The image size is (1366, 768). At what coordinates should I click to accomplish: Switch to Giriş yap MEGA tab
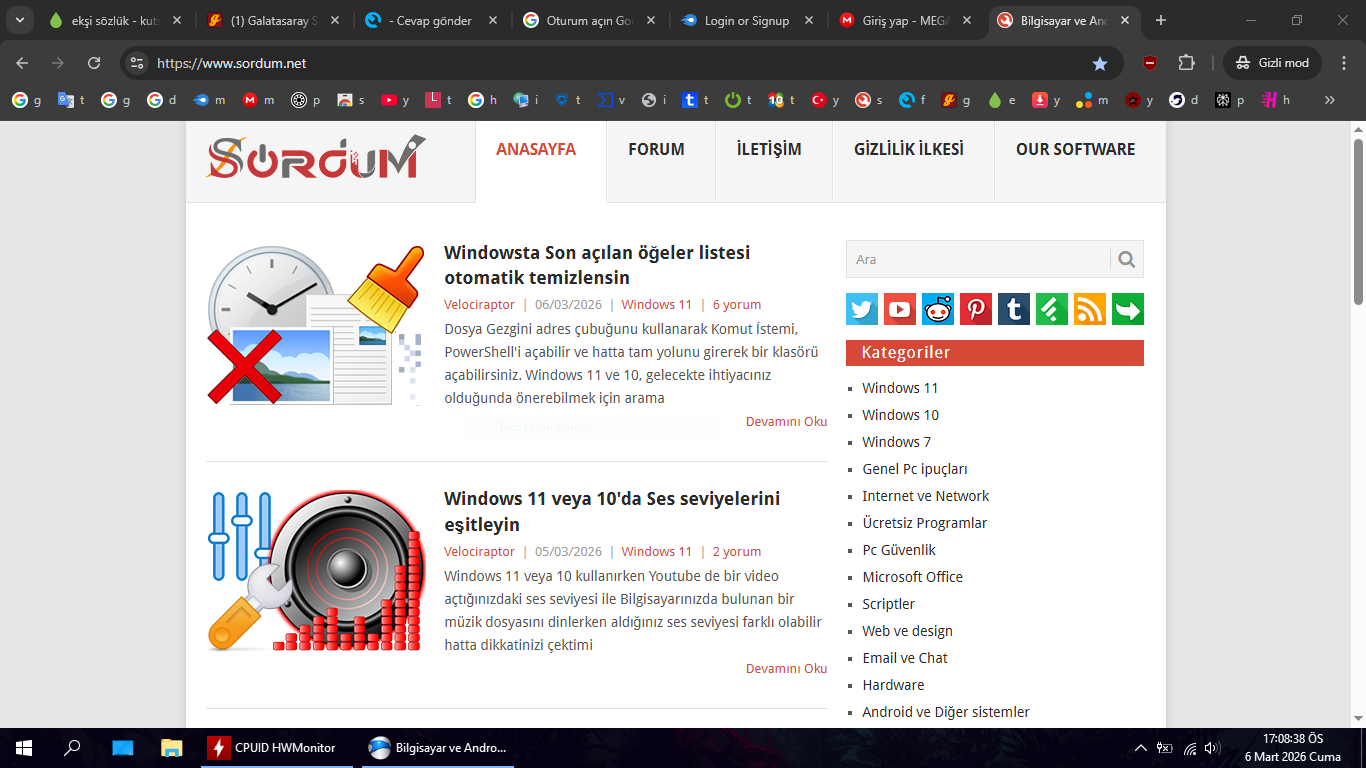(905, 20)
